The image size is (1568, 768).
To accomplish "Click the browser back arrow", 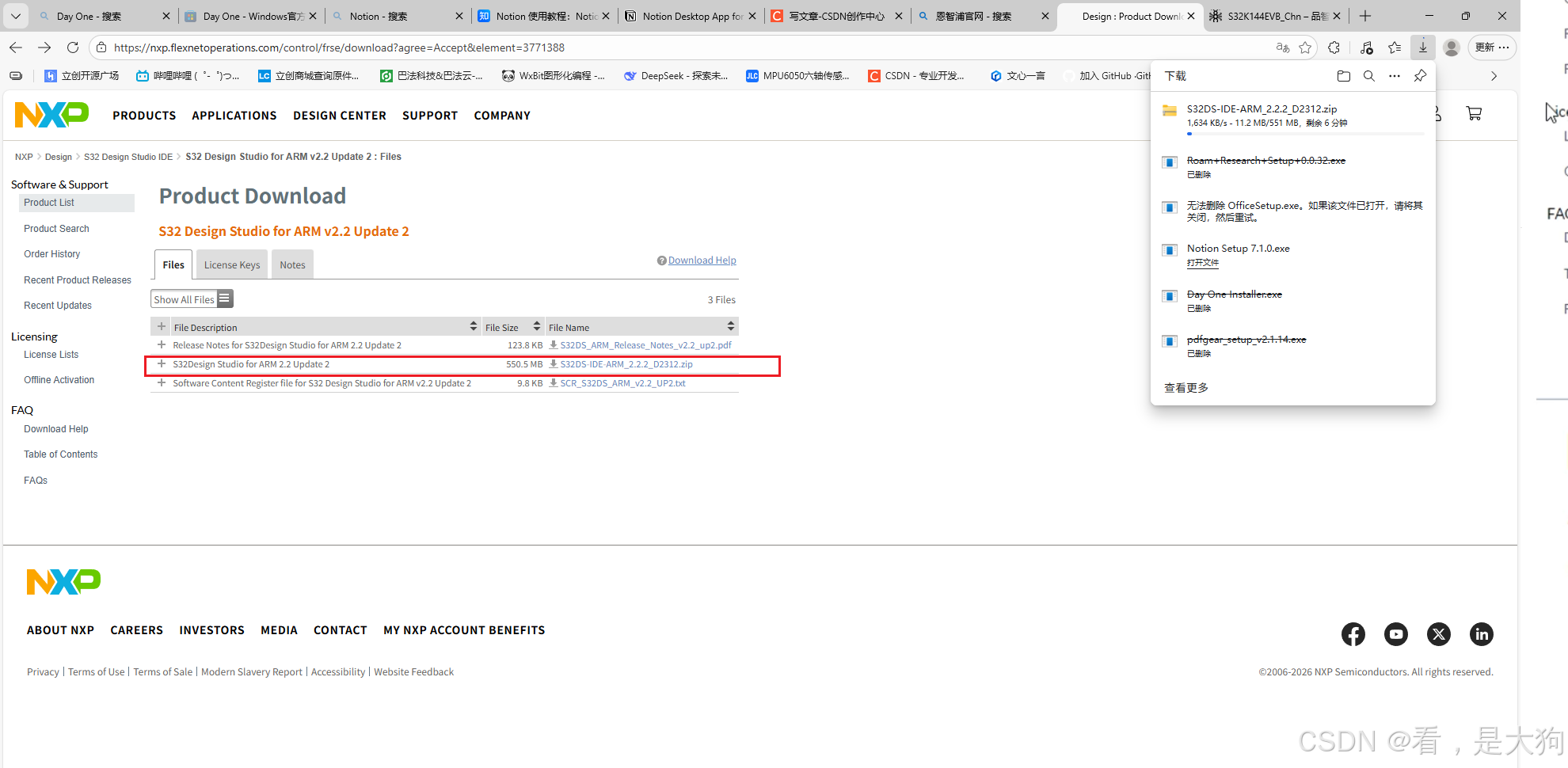I will pyautogui.click(x=16, y=48).
